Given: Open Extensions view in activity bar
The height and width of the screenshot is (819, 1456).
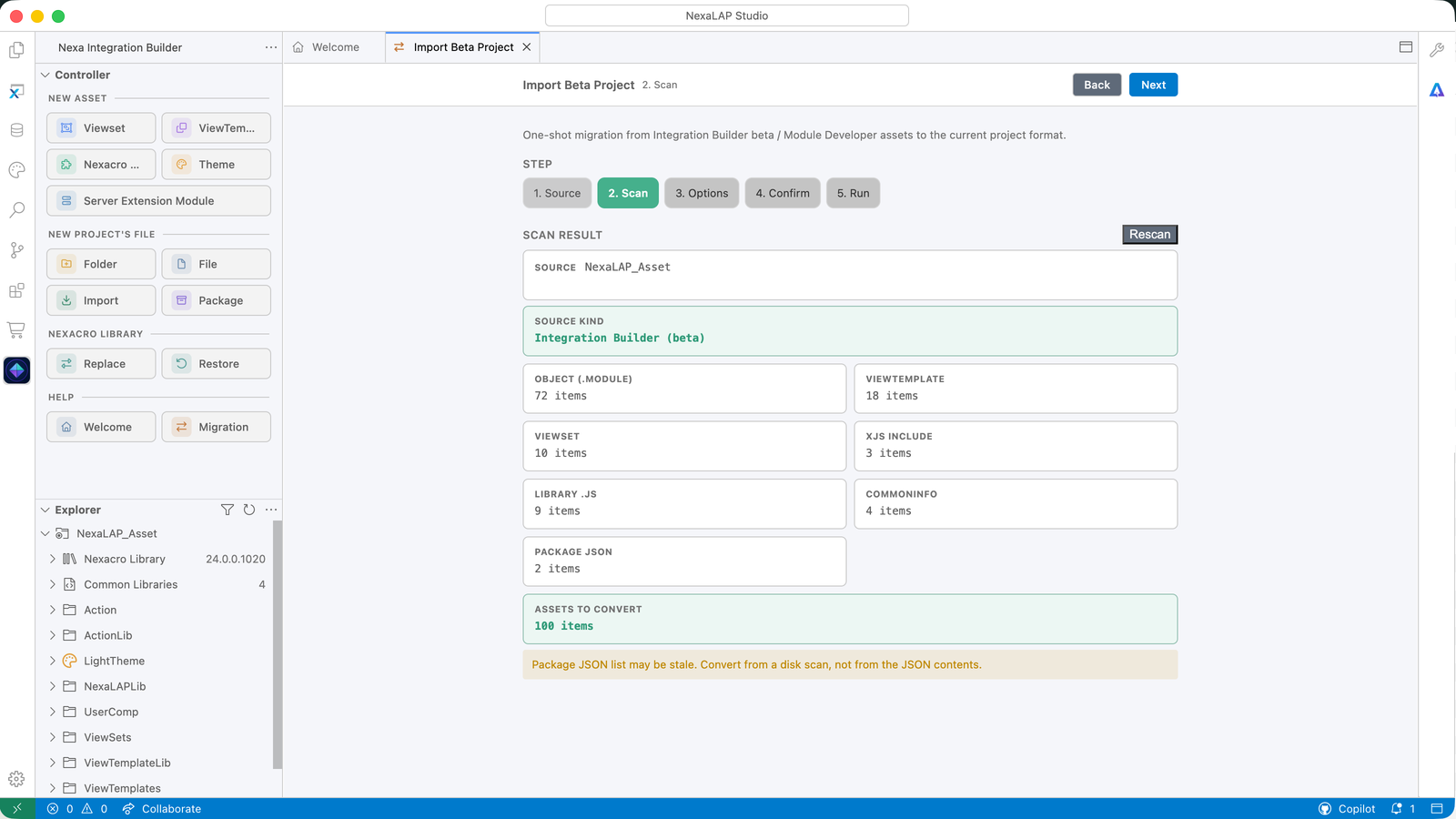Looking at the screenshot, I should [x=16, y=290].
